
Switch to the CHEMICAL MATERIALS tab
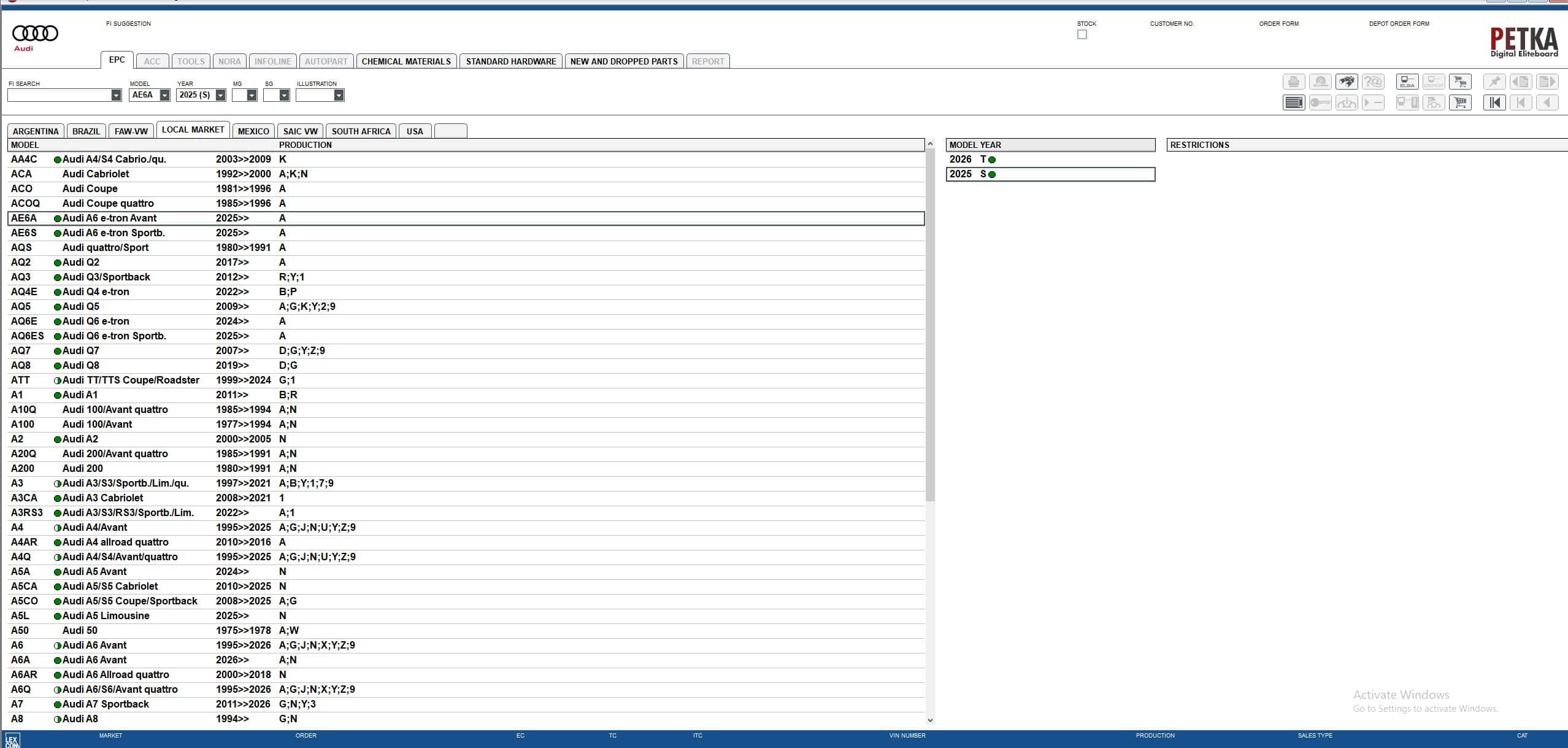[406, 61]
